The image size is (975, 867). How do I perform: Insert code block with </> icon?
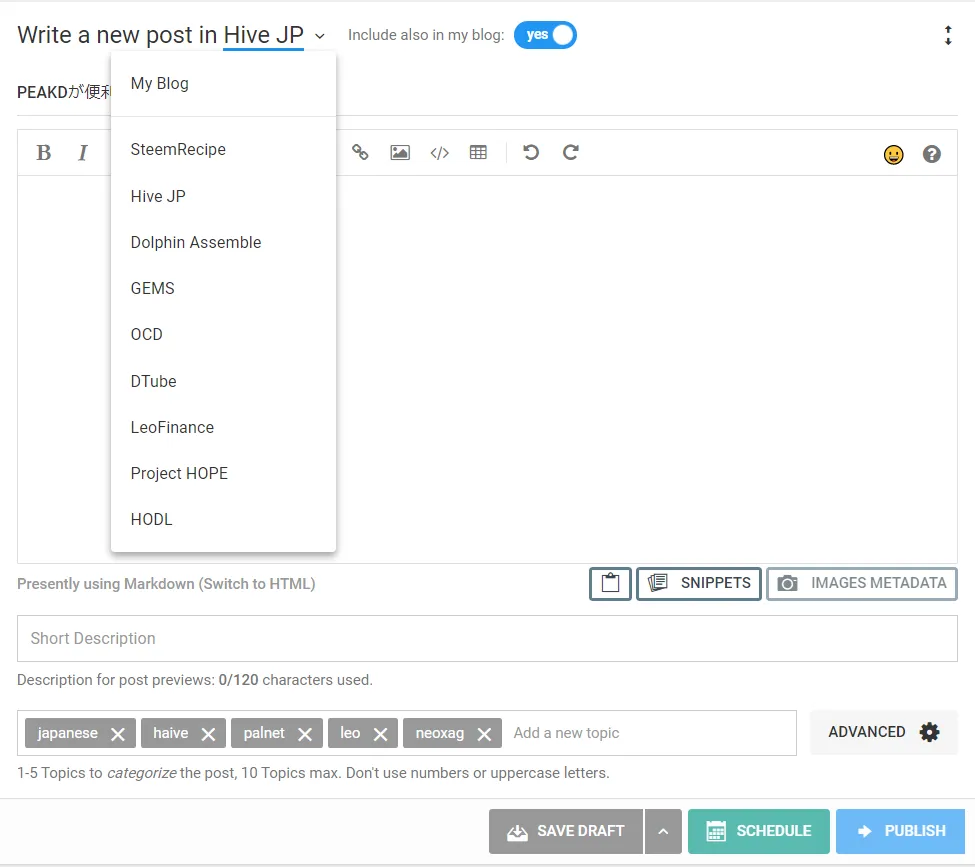(439, 152)
